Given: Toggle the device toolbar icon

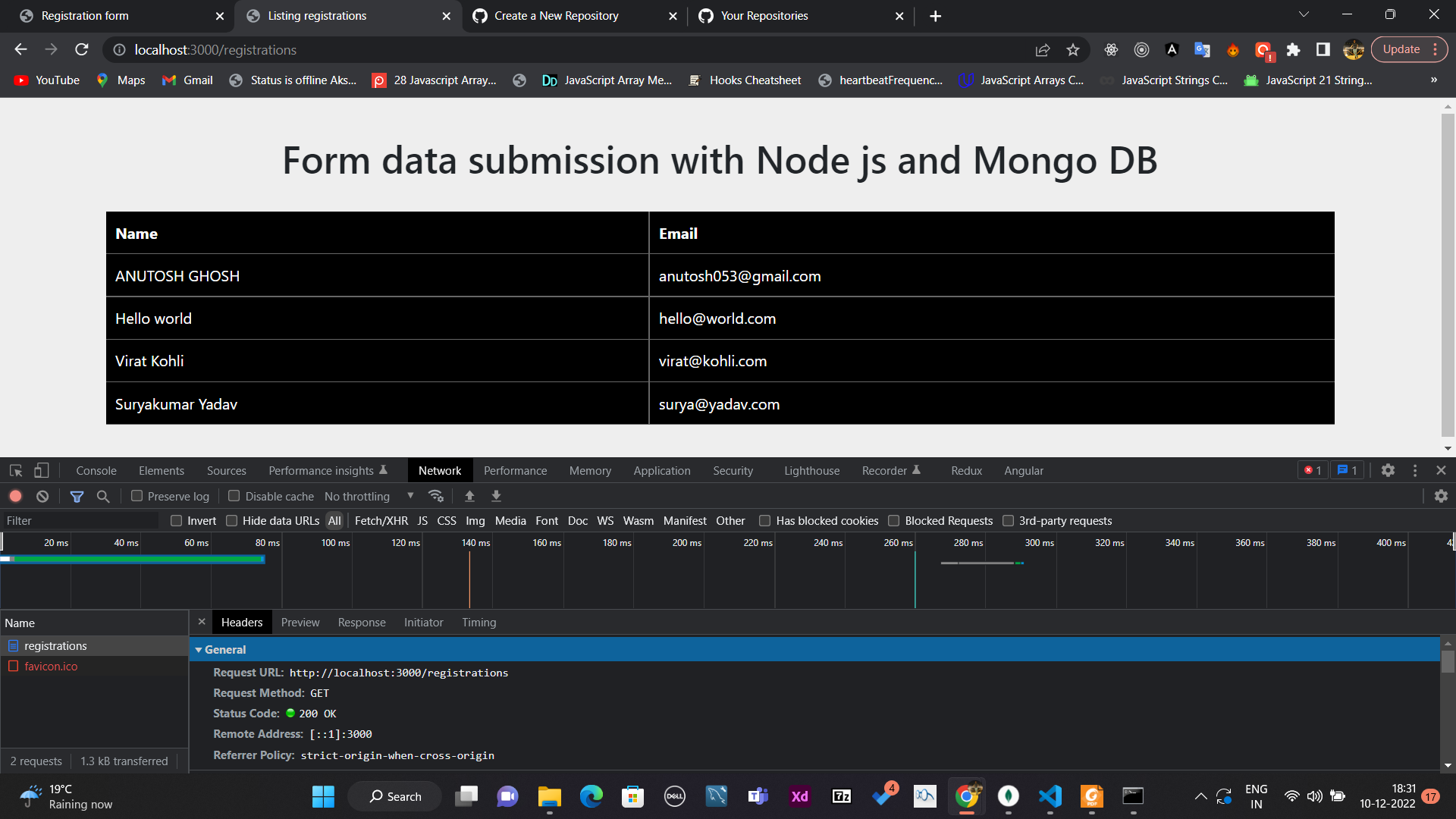Looking at the screenshot, I should 42,470.
